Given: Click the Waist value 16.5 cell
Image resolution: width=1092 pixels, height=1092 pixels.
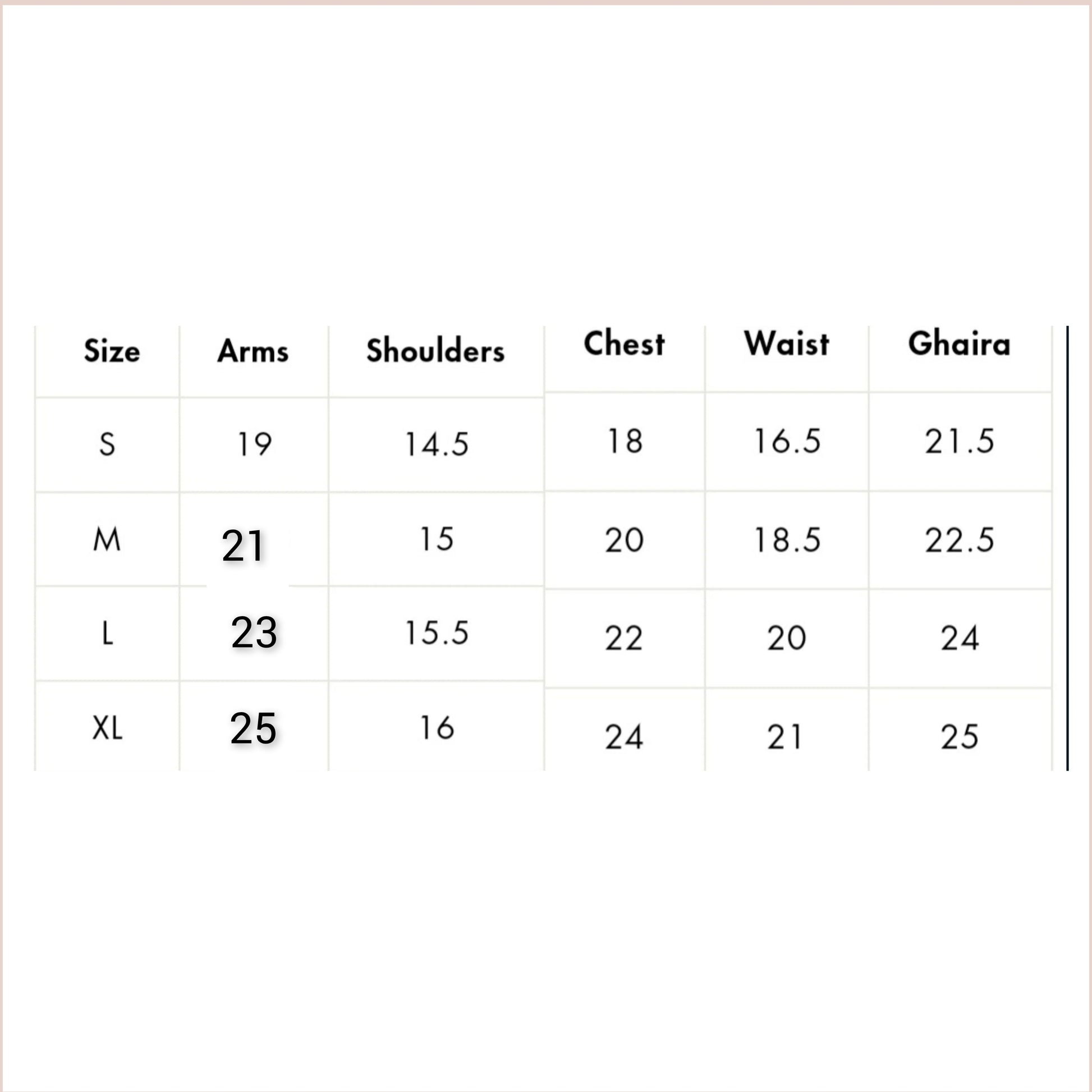Looking at the screenshot, I should (787, 442).
